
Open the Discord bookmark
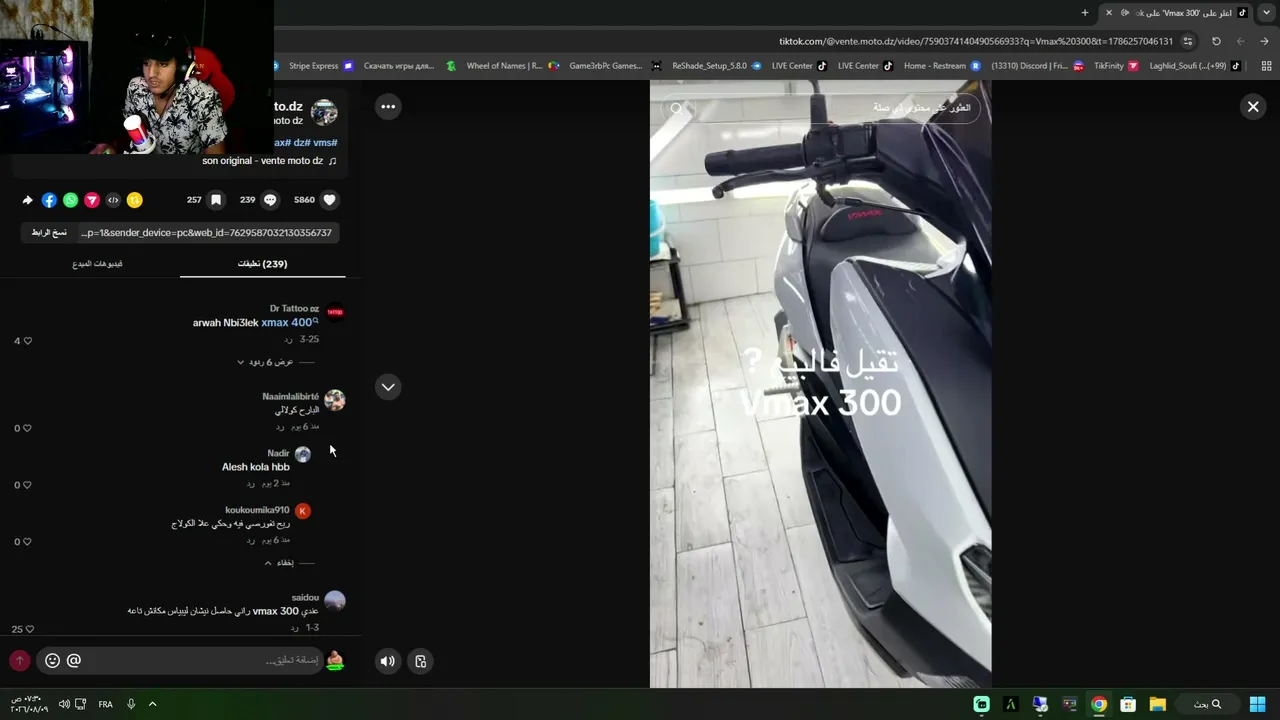coord(1038,66)
